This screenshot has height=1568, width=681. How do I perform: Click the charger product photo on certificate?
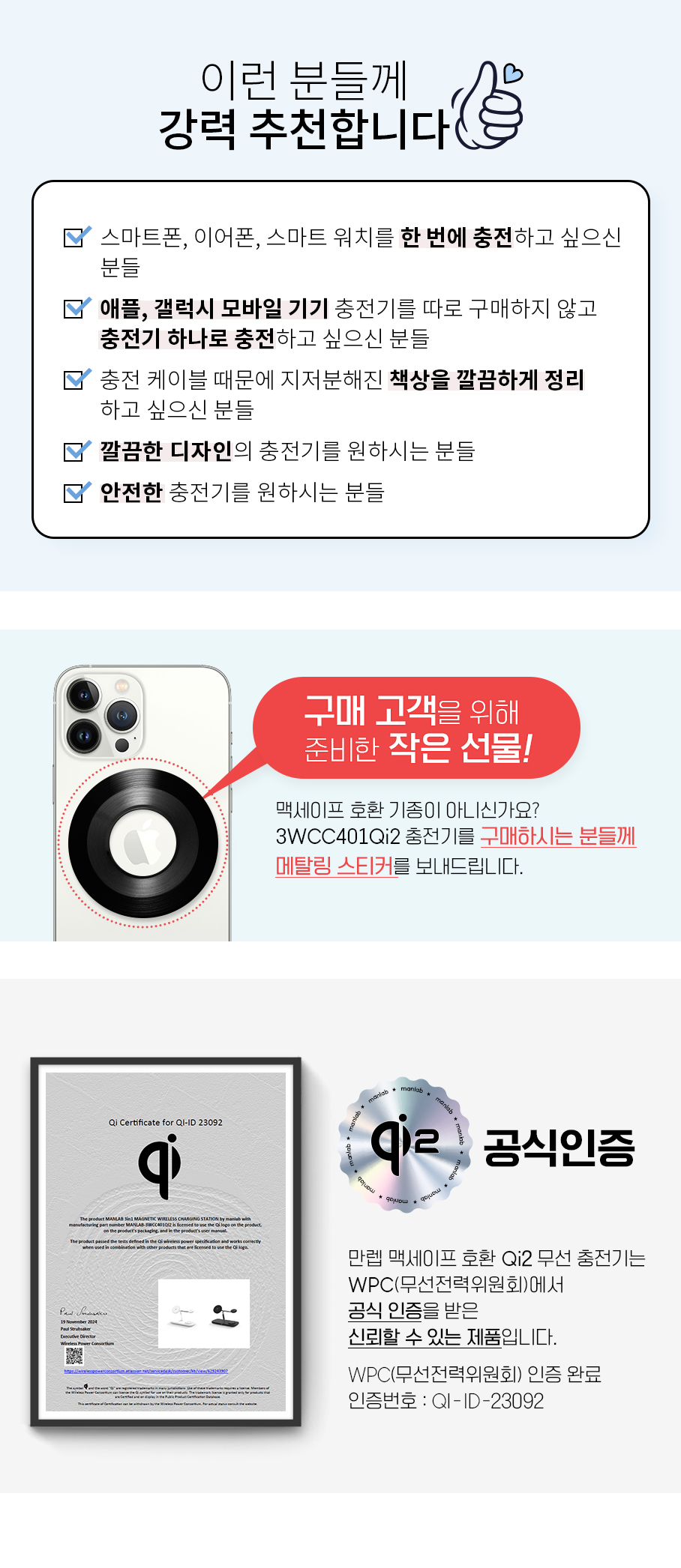point(204,1313)
